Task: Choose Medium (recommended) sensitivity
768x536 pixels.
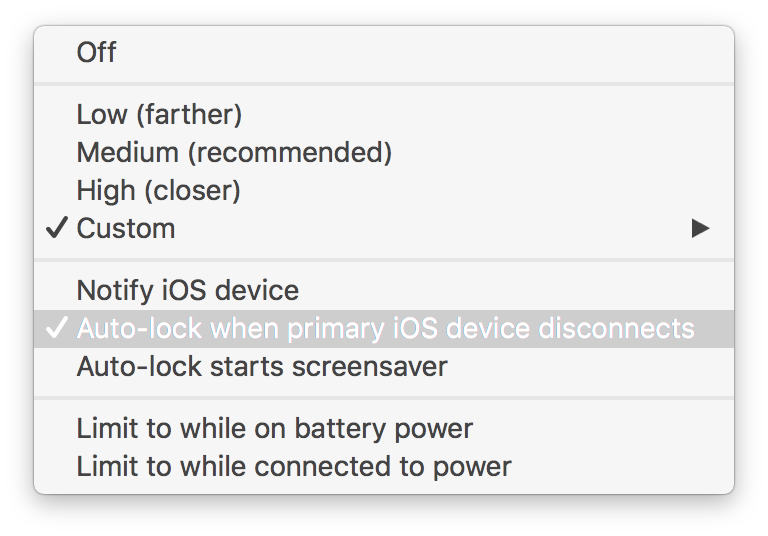Action: tap(234, 153)
